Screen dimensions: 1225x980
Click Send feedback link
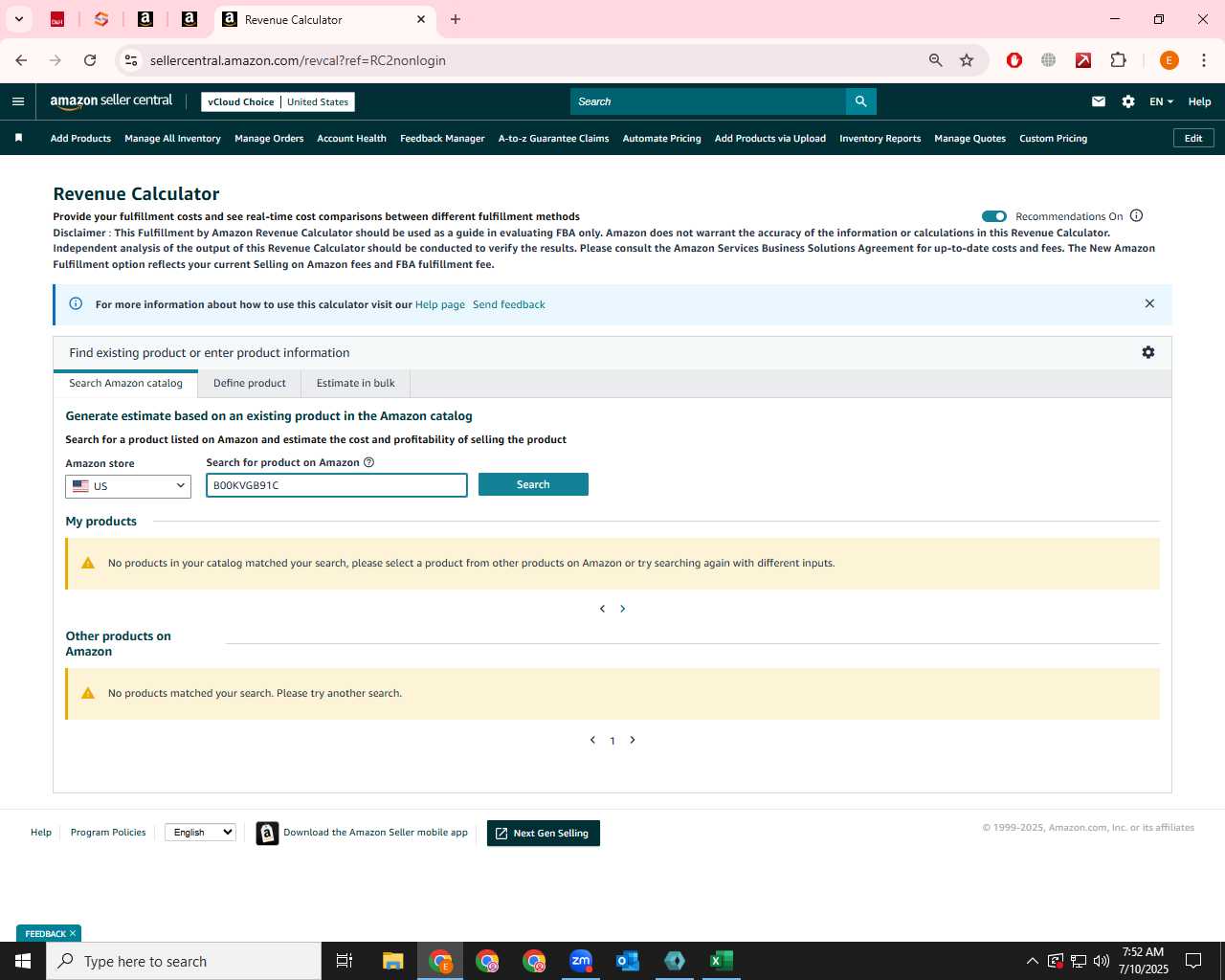tap(508, 304)
